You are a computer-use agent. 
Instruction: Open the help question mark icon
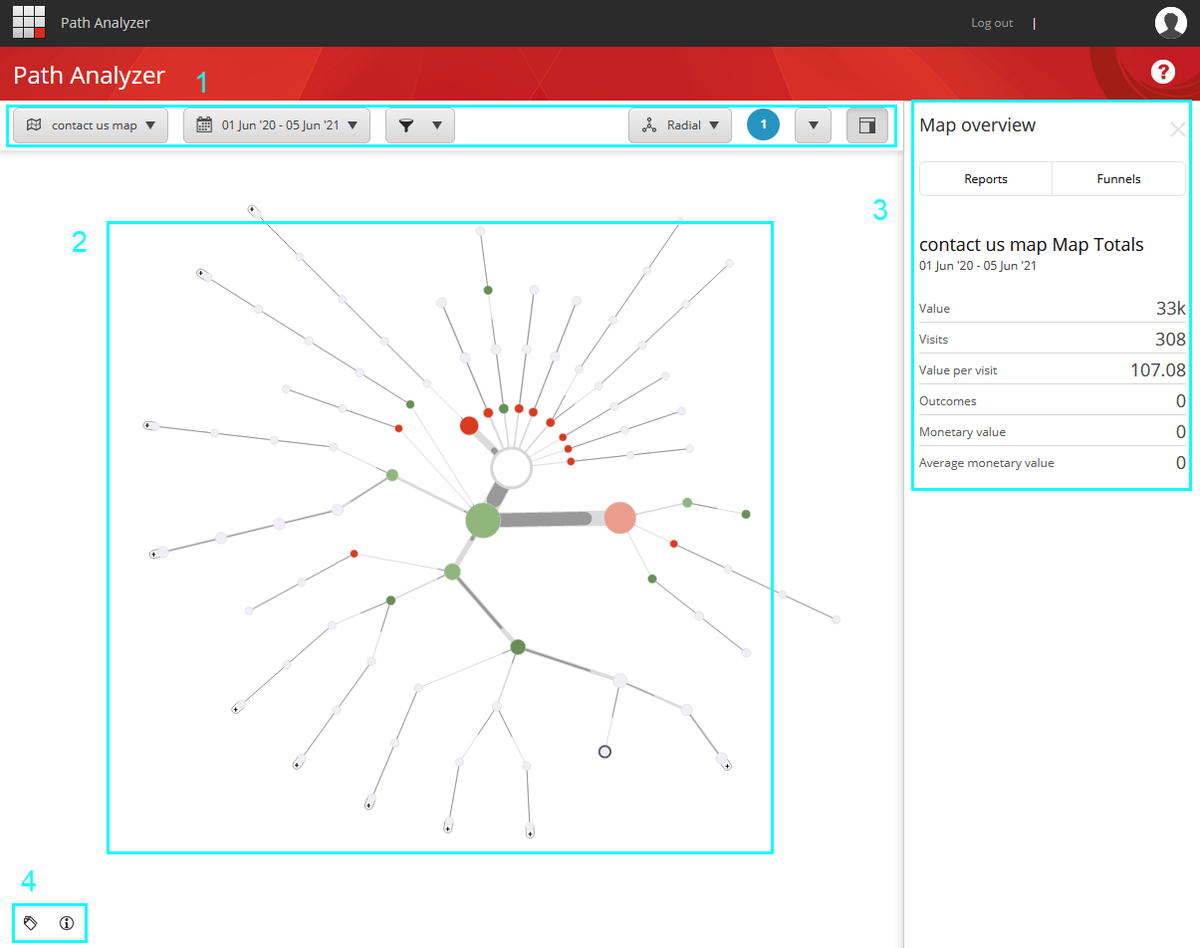point(1163,71)
